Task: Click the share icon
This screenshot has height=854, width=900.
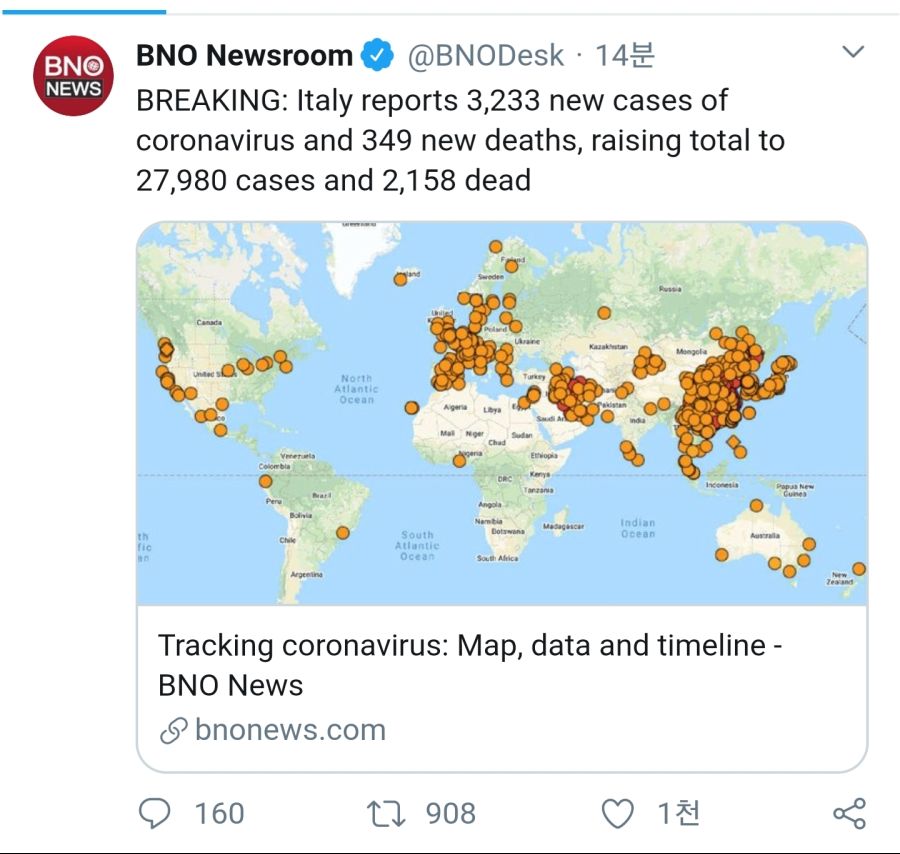Action: point(849,813)
